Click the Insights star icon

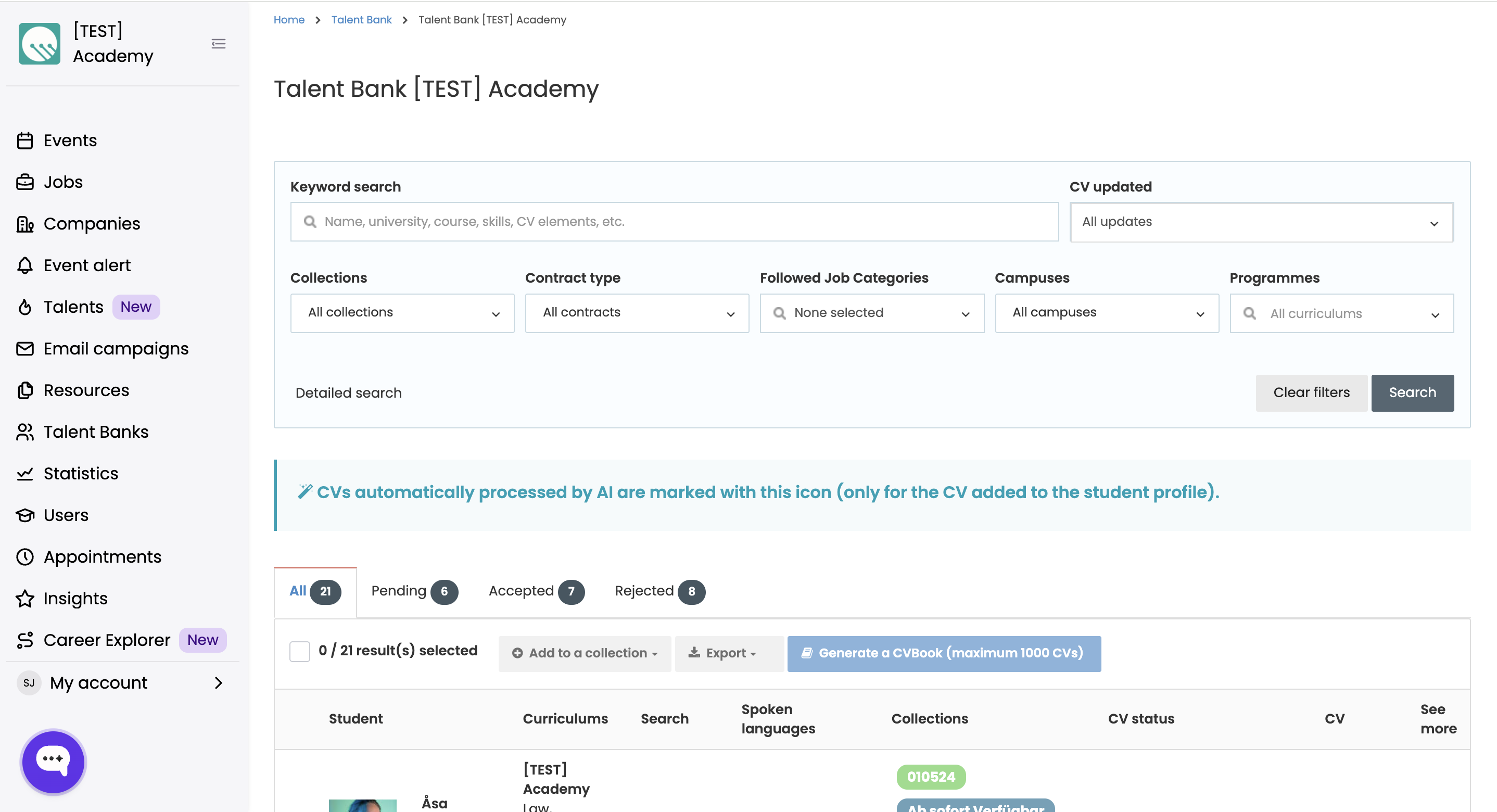[25, 599]
